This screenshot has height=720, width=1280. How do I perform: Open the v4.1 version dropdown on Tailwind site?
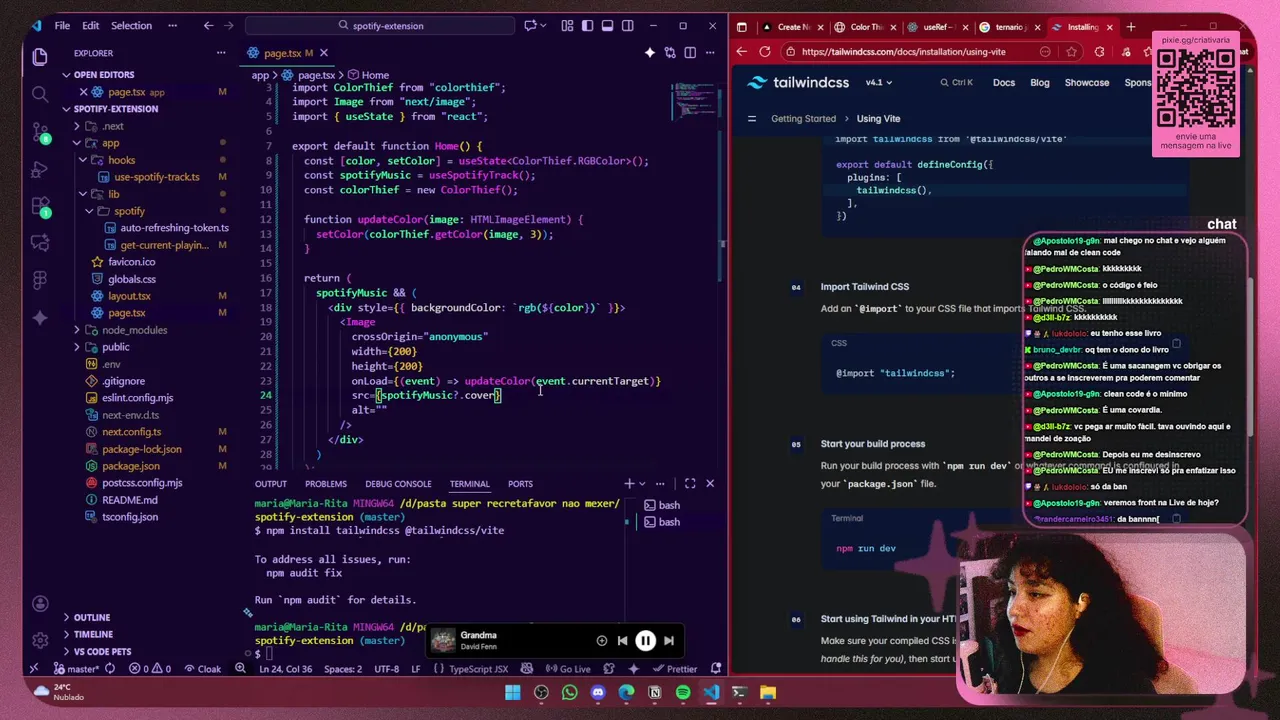tap(879, 83)
